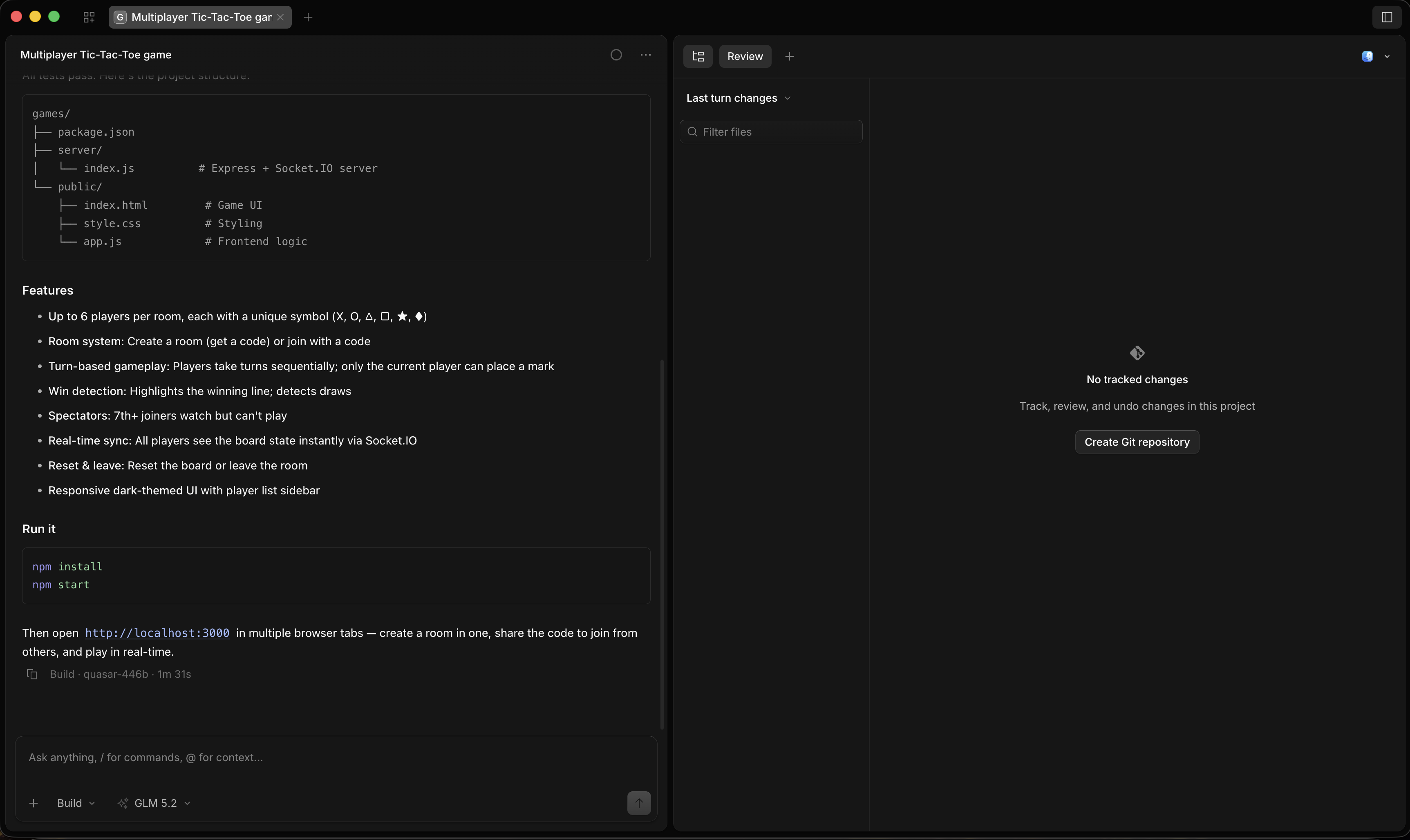Click the Filter files search field
The width and height of the screenshot is (1410, 840).
point(771,131)
